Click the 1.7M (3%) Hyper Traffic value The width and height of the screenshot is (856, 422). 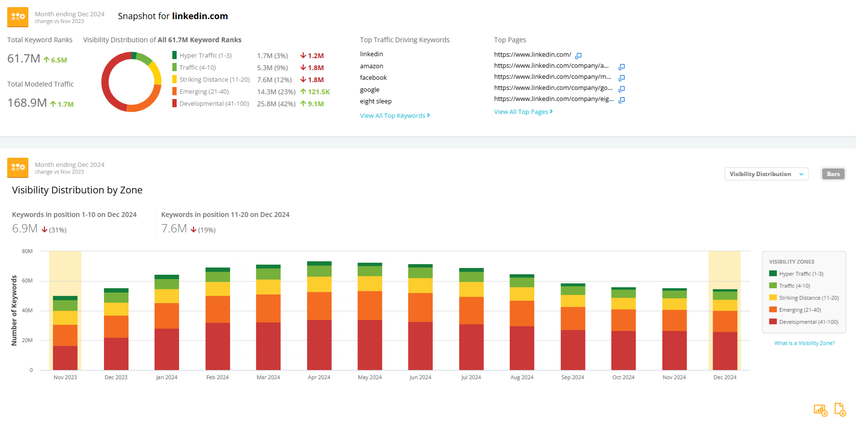pyautogui.click(x=271, y=56)
